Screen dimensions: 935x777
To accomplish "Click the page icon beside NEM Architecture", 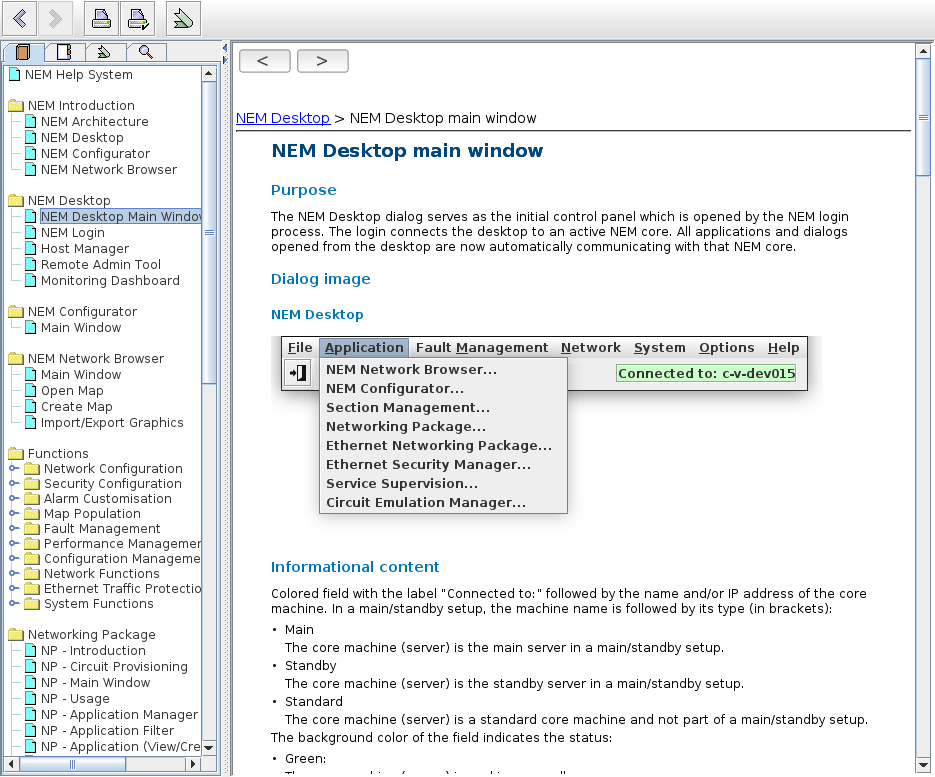I will point(31,122).
